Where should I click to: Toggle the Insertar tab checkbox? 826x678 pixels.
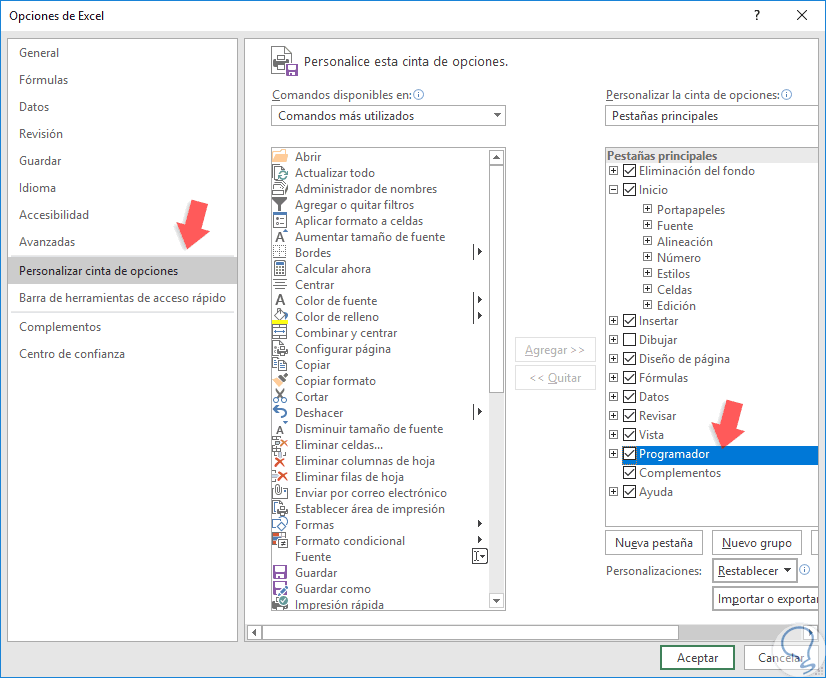629,321
